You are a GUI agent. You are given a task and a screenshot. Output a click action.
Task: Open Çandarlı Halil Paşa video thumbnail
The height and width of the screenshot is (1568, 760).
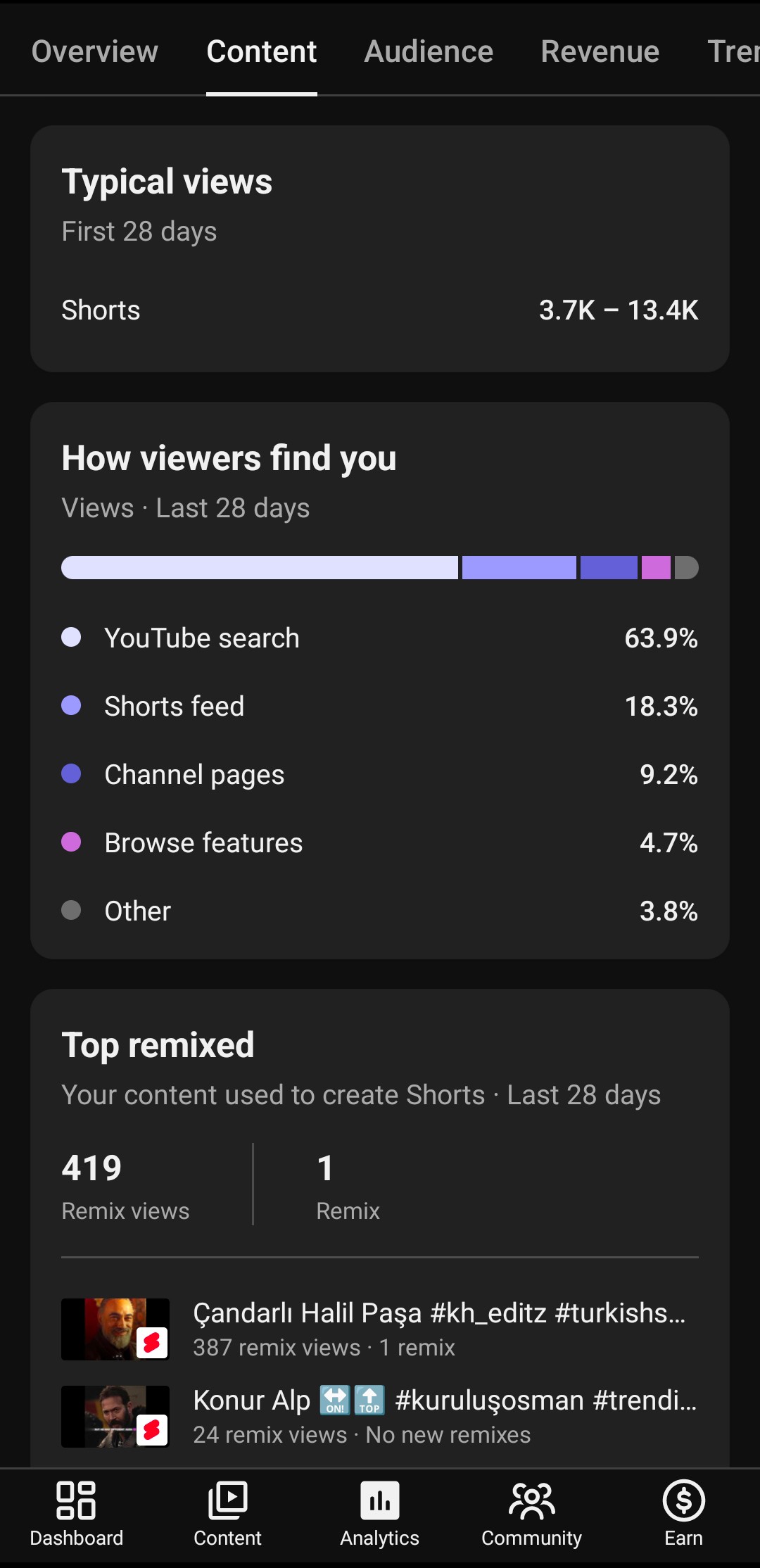pyautogui.click(x=115, y=1329)
